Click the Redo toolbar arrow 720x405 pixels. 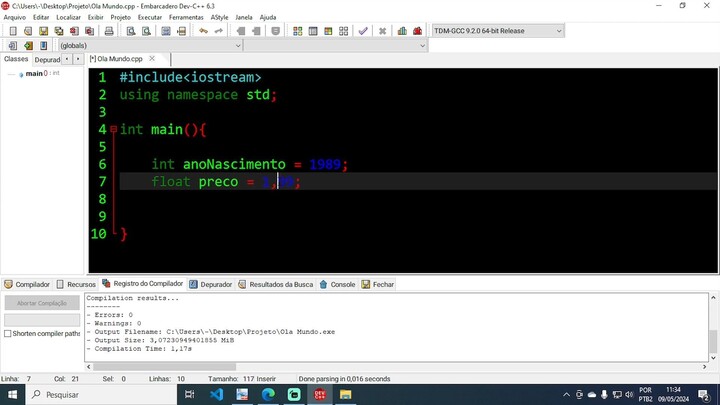click(x=219, y=31)
